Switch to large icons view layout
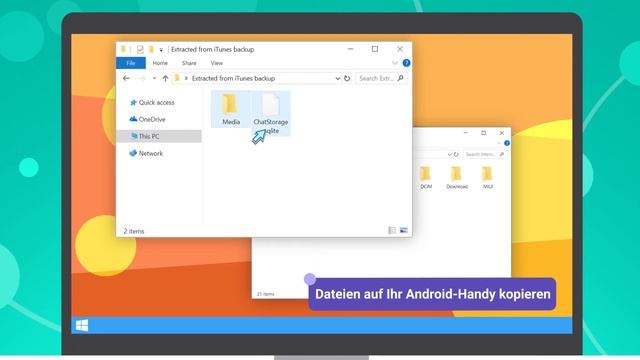This screenshot has width=640, height=360. point(404,231)
